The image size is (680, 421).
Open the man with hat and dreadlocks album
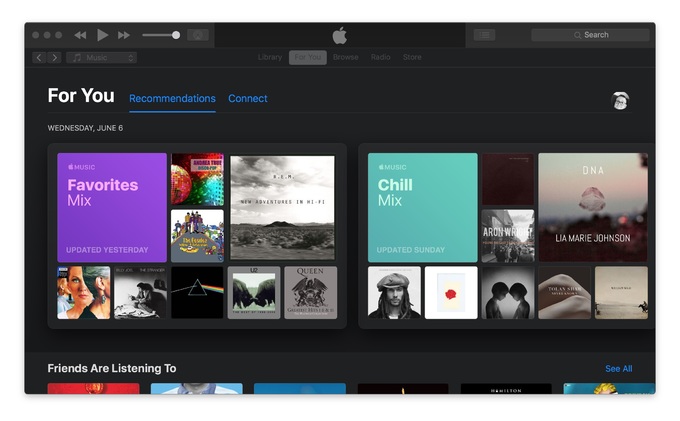click(x=394, y=293)
